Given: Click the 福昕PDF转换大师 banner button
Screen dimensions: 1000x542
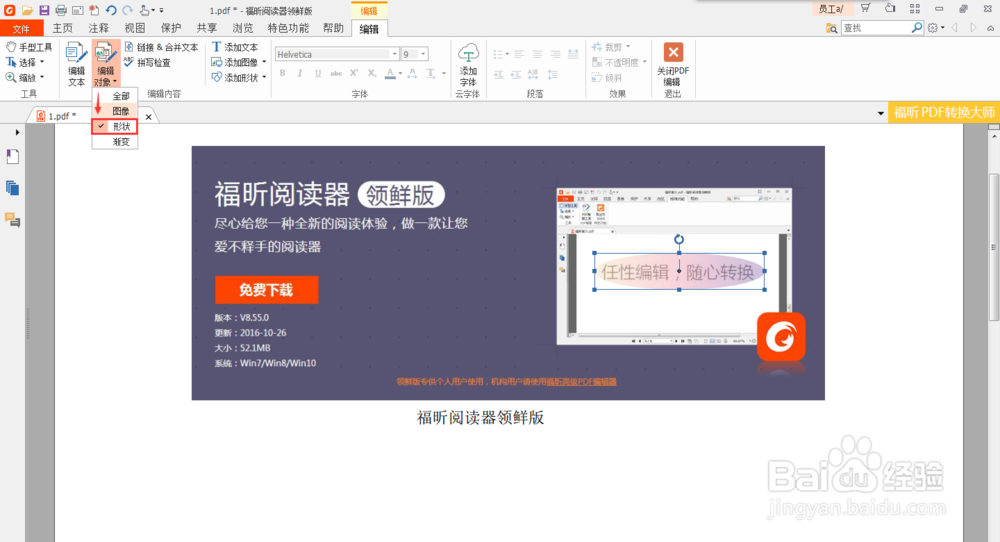Looking at the screenshot, I should tap(944, 113).
